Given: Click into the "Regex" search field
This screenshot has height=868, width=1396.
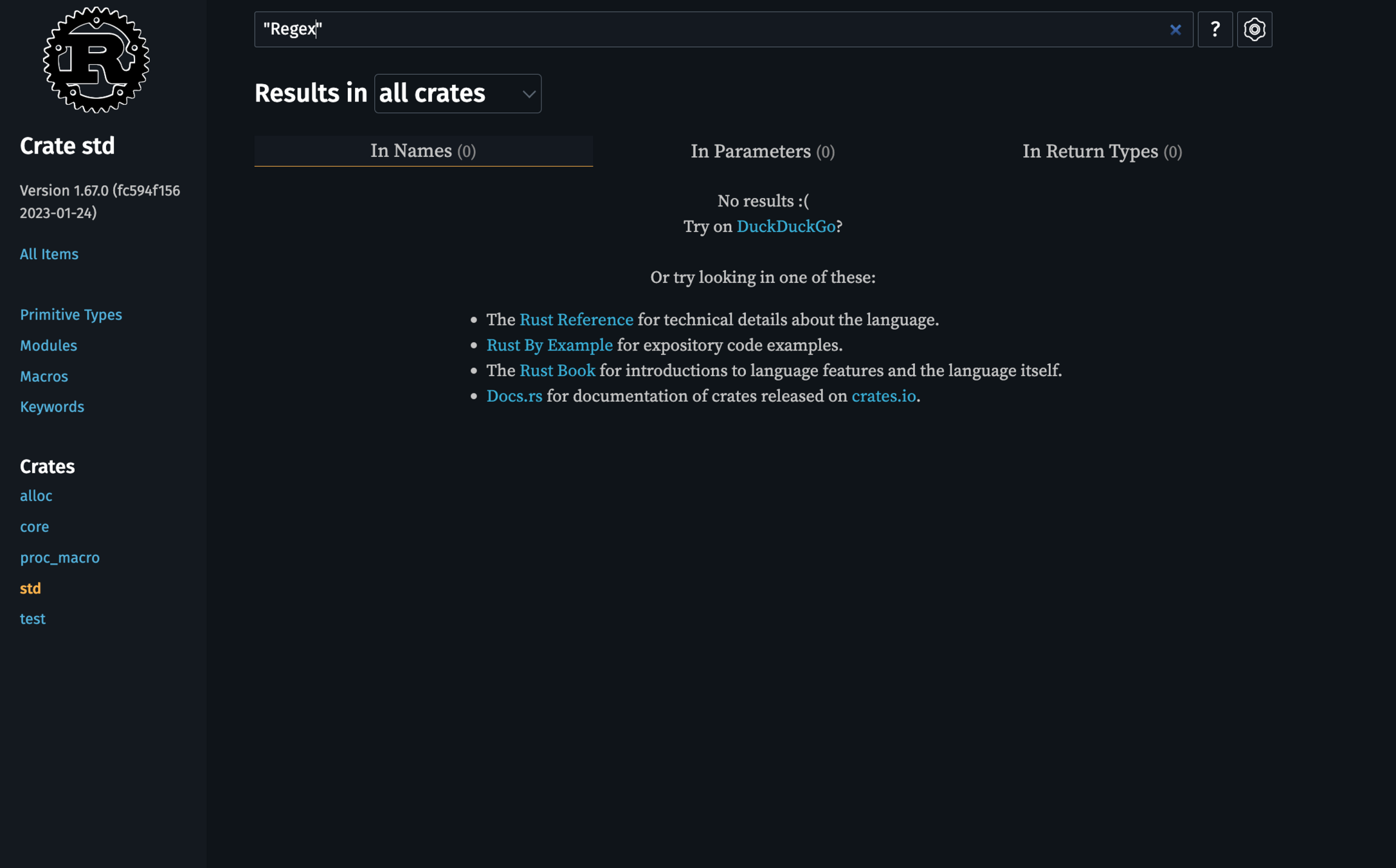Looking at the screenshot, I should [x=707, y=30].
